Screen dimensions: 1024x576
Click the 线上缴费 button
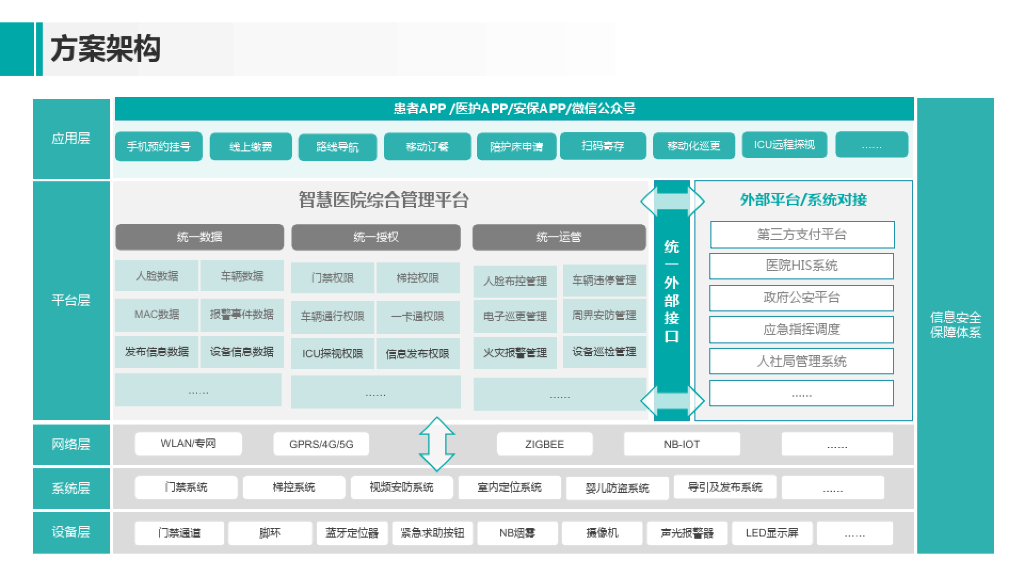point(251,146)
